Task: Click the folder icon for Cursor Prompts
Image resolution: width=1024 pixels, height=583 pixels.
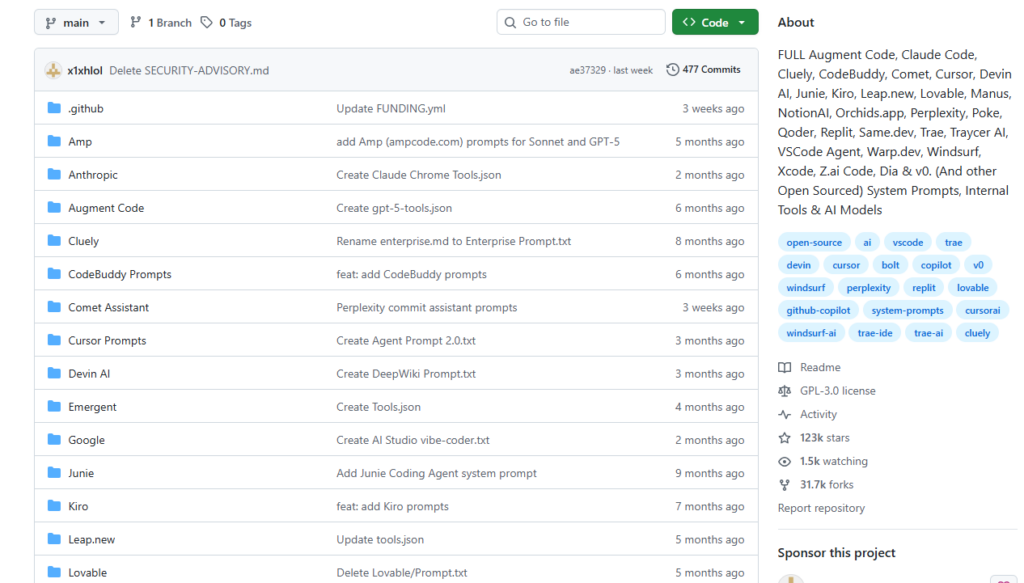Action: click(54, 341)
